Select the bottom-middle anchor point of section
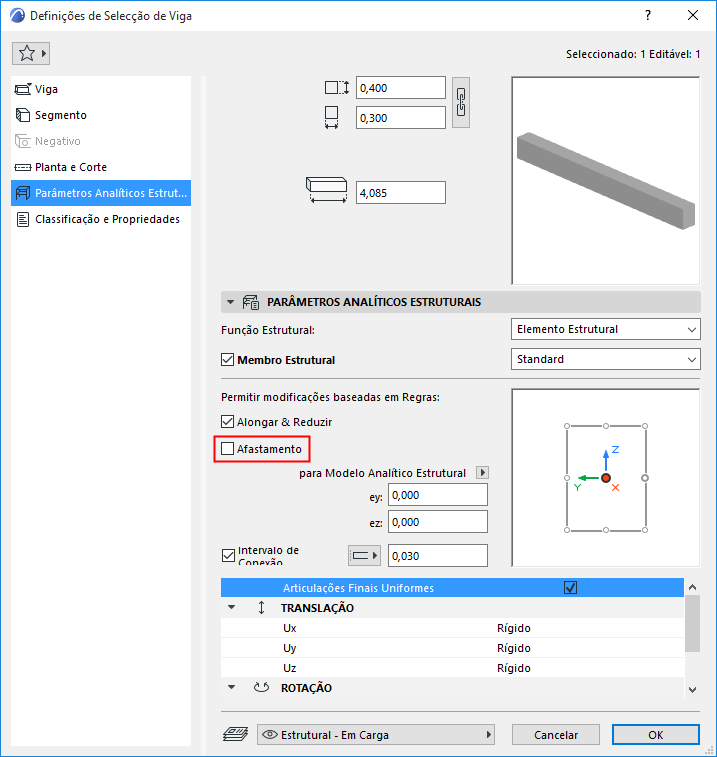This screenshot has height=757, width=717. [605, 530]
